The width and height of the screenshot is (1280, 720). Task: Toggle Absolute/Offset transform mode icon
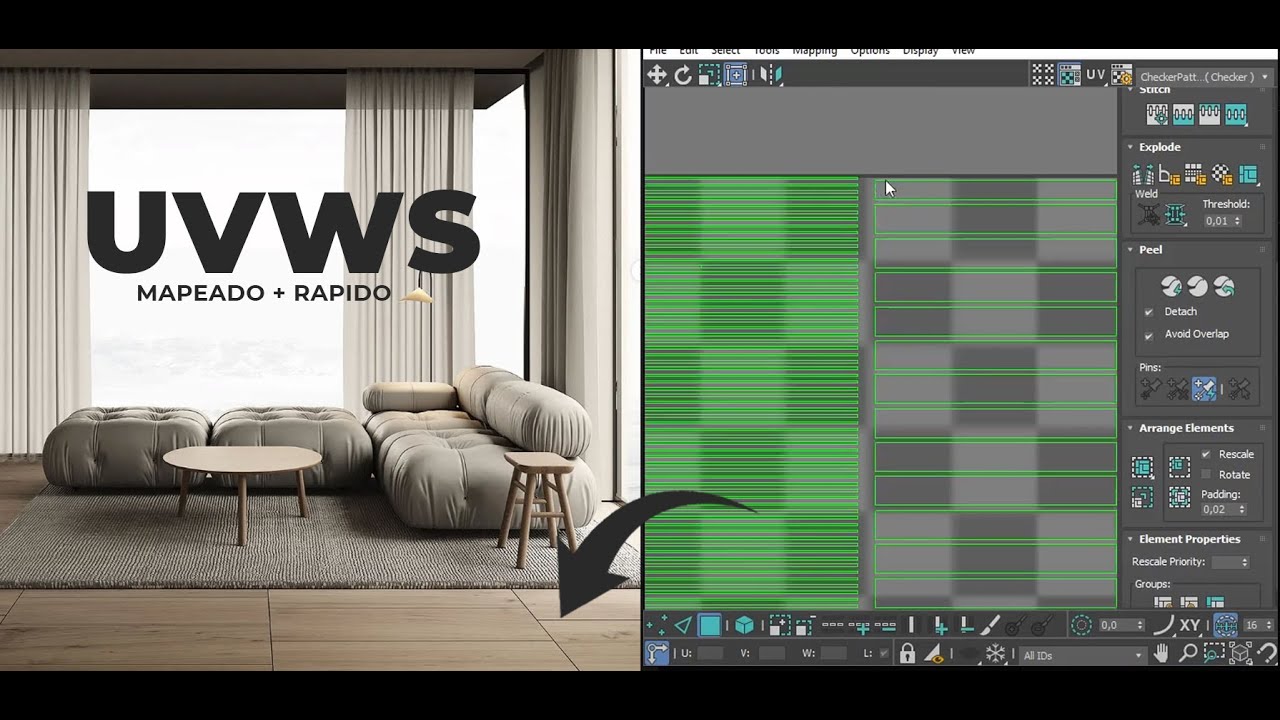pos(657,654)
